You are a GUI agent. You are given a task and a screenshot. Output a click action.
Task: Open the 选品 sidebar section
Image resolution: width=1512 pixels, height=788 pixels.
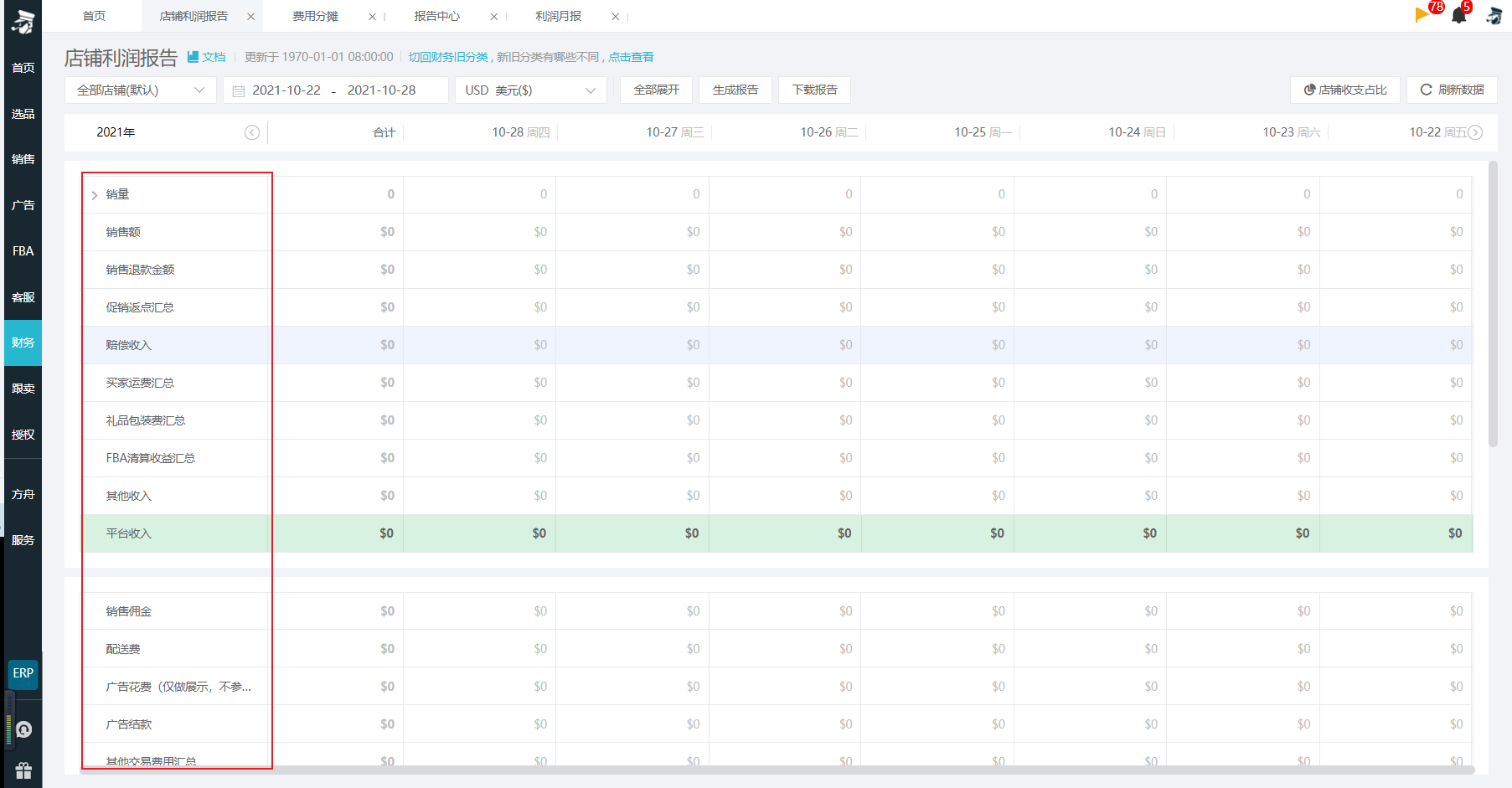pos(23,114)
